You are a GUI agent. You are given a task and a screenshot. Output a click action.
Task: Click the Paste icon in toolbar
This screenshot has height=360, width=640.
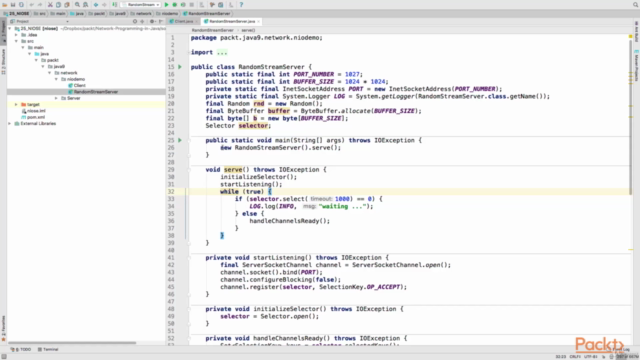pyautogui.click(x=67, y=4)
